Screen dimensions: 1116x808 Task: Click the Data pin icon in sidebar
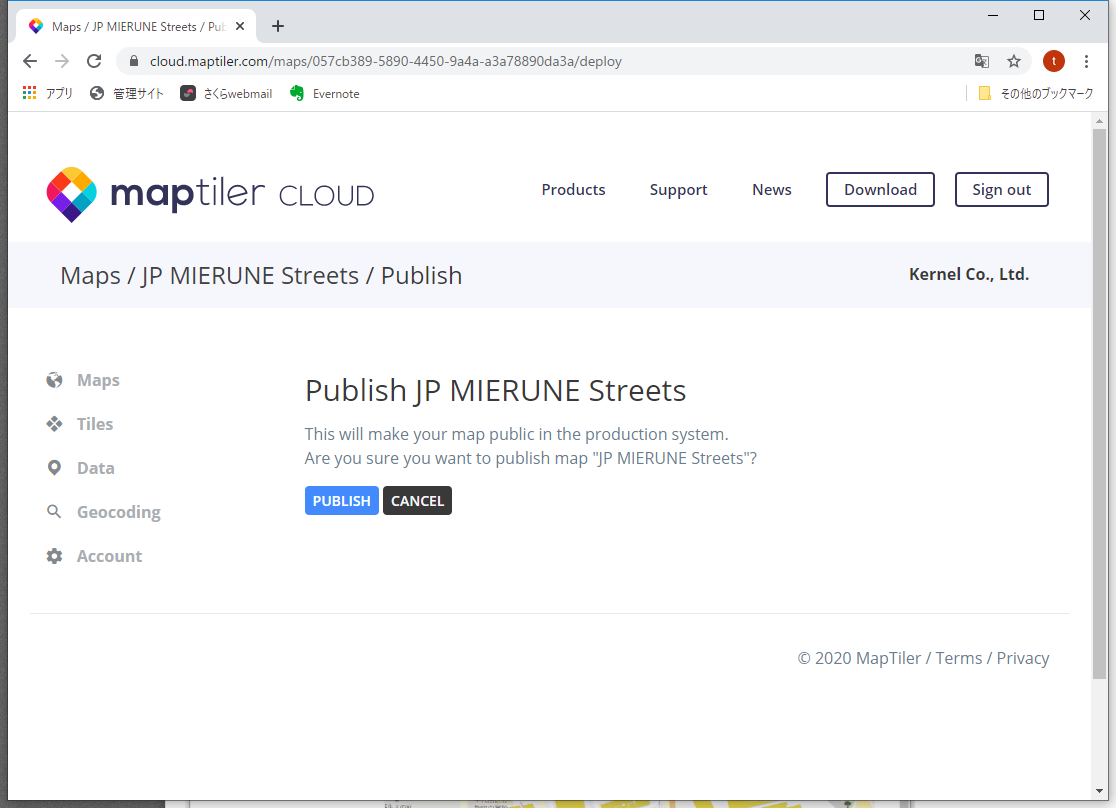[54, 468]
